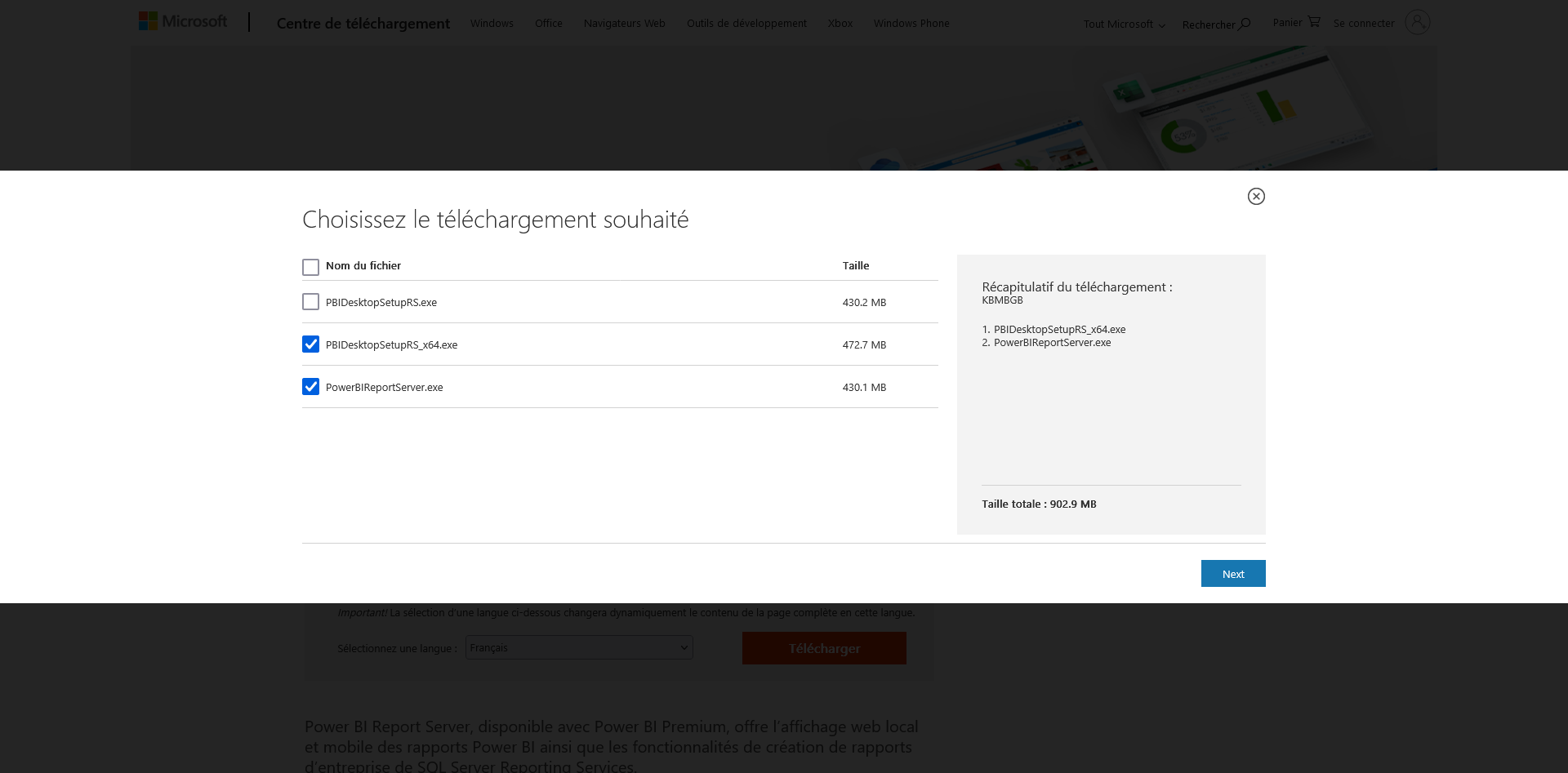Click the Panier link text
The height and width of the screenshot is (773, 1568).
[x=1287, y=22]
